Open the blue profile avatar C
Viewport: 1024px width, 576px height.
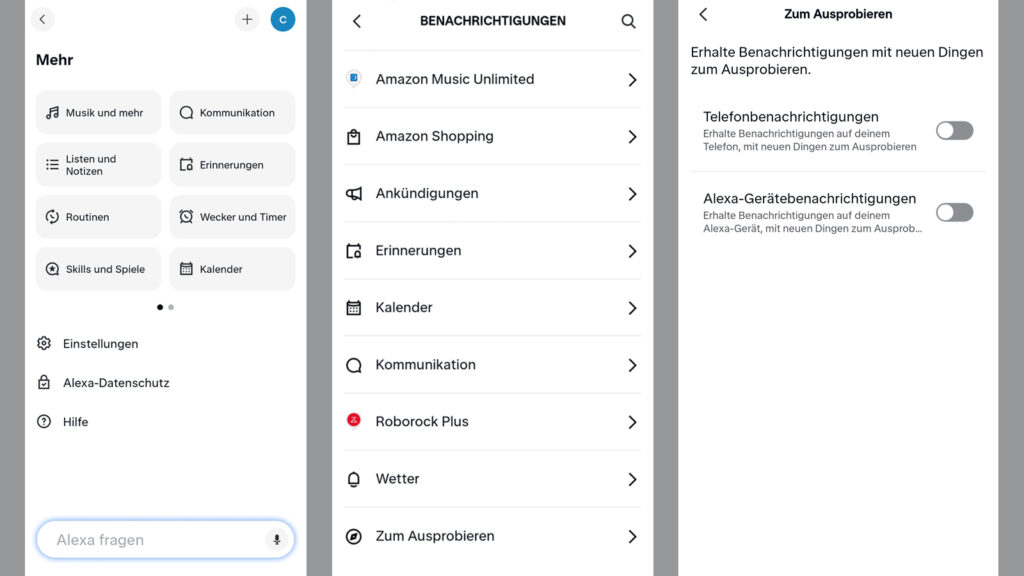[283, 20]
